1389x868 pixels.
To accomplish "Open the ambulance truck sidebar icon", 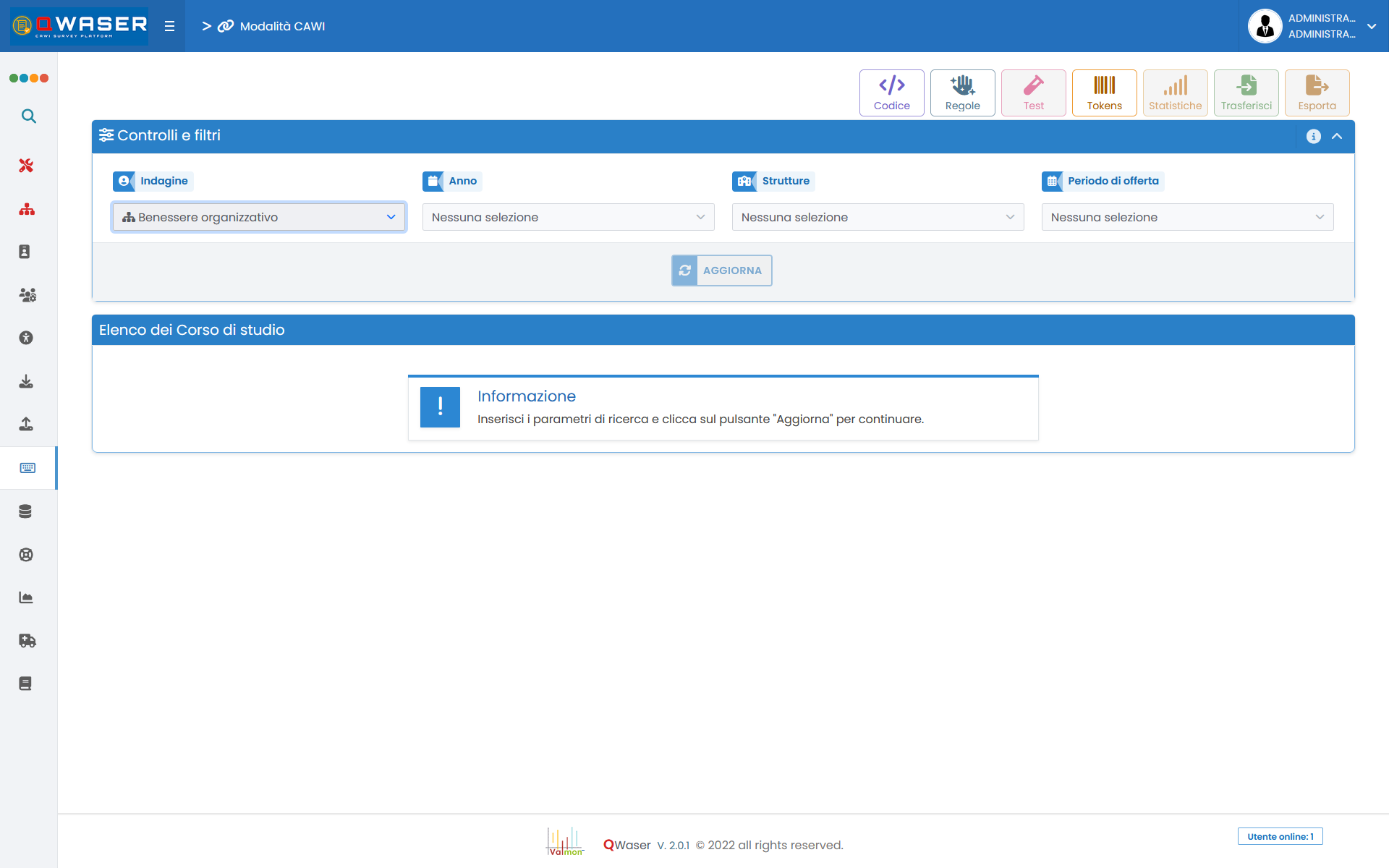I will click(27, 641).
